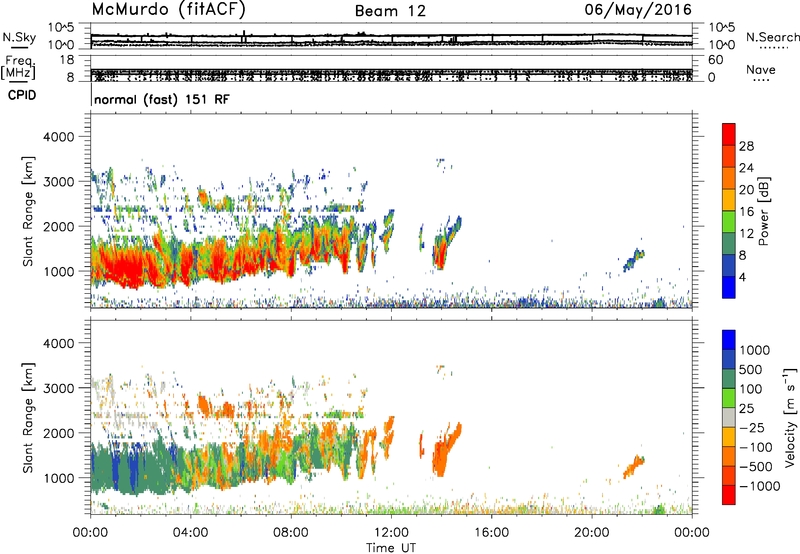Image resolution: width=800 pixels, height=554 pixels.
Task: Click the "24" value on Power colorbar
Action: point(746,168)
